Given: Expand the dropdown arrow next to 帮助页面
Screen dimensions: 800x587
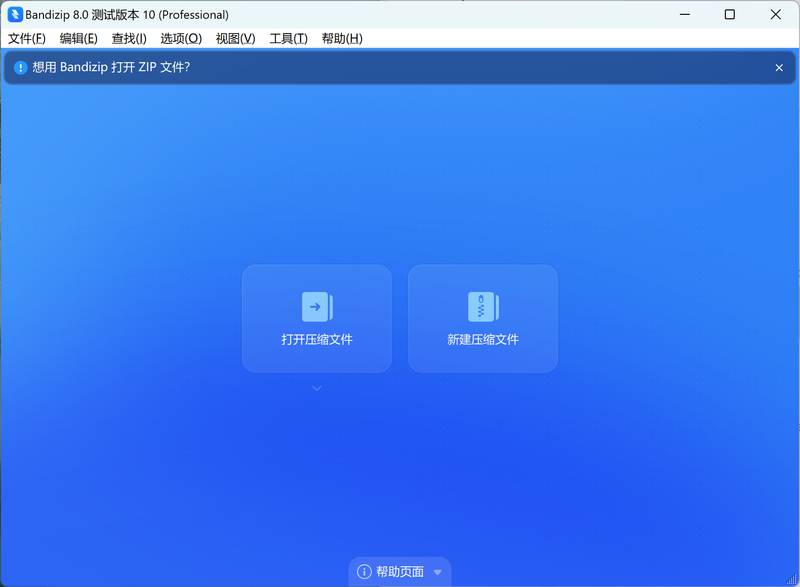Looking at the screenshot, I should [x=438, y=572].
